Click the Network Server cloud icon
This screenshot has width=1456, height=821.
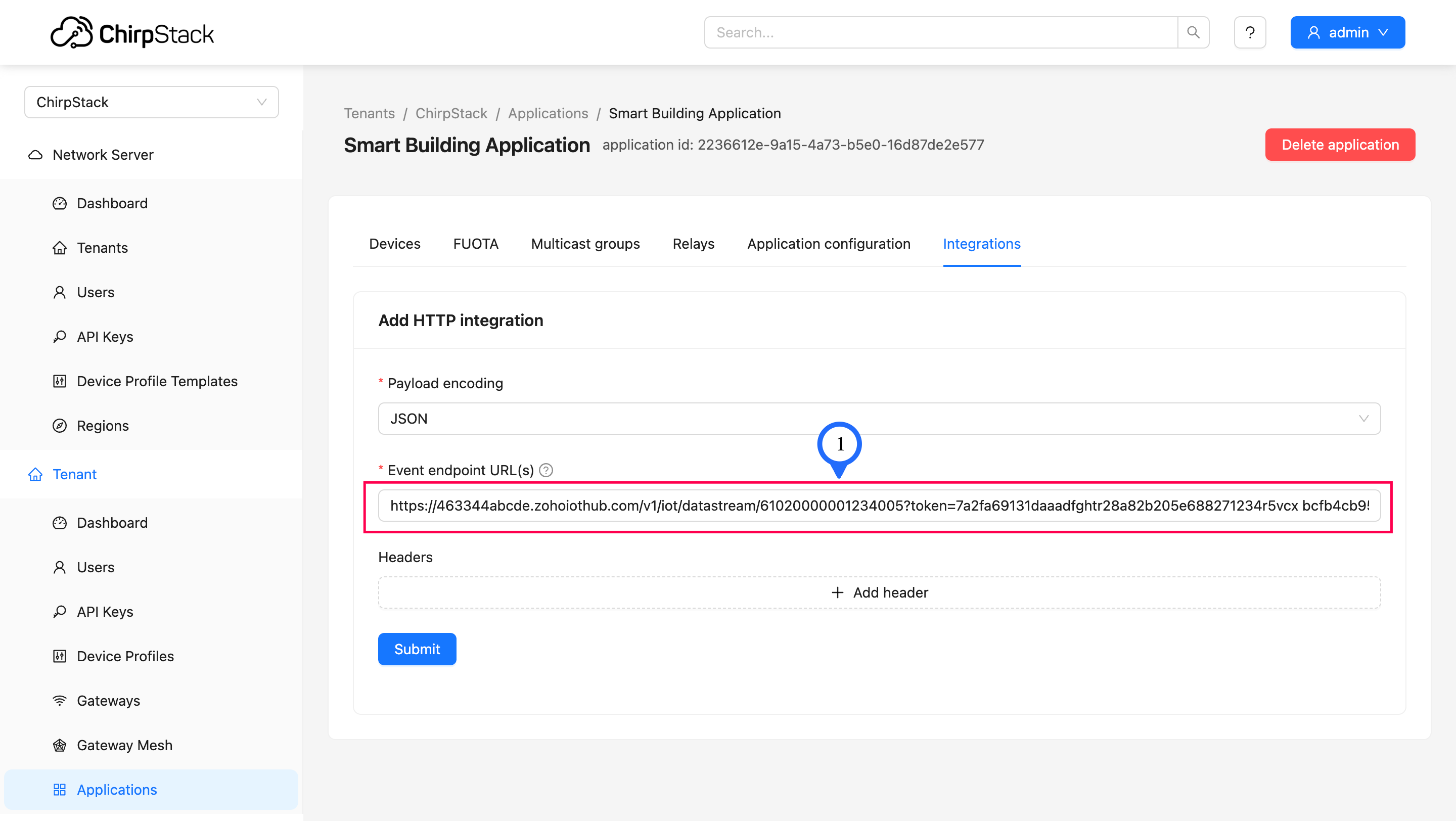[x=35, y=155]
